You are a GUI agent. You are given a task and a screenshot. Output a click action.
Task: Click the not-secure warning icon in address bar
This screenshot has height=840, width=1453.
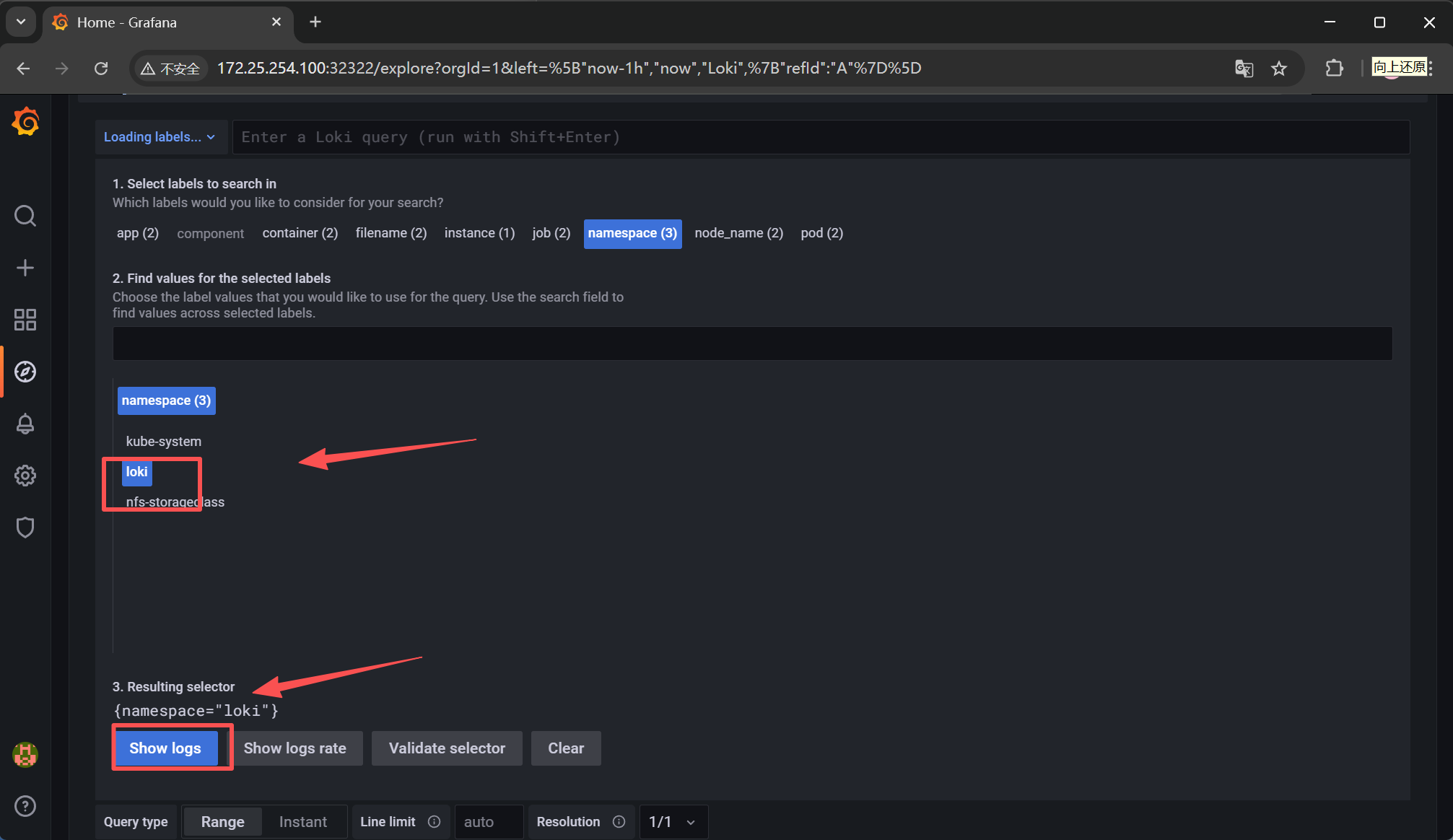click(148, 69)
